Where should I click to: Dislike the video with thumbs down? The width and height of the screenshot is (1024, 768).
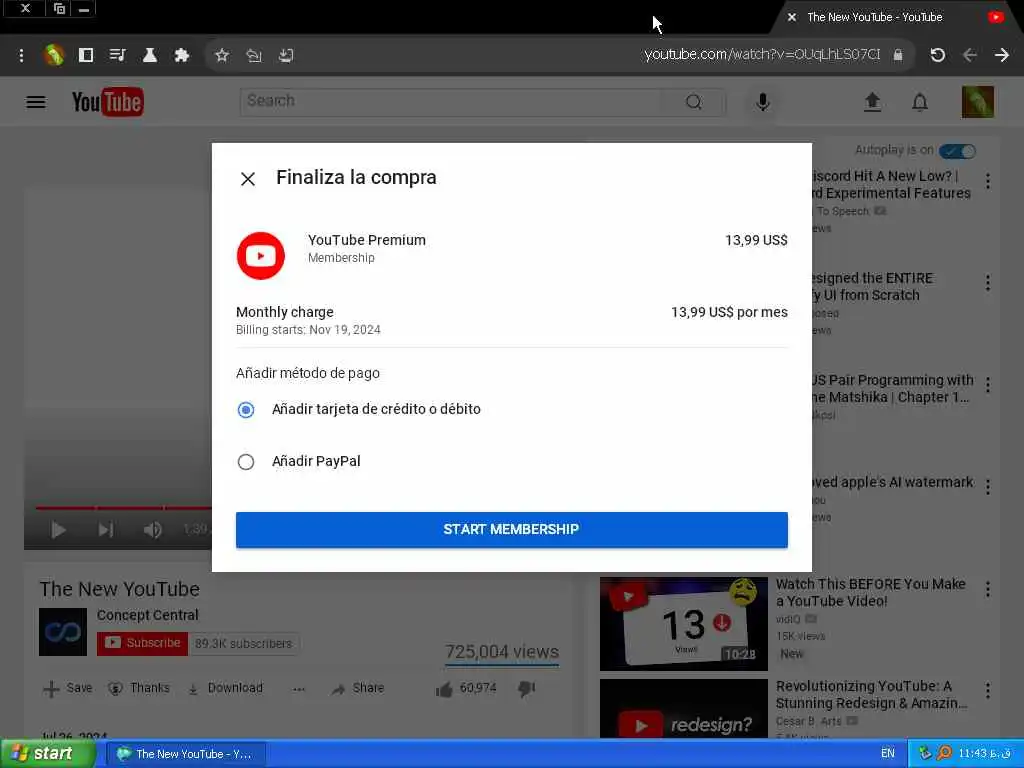pyautogui.click(x=526, y=688)
